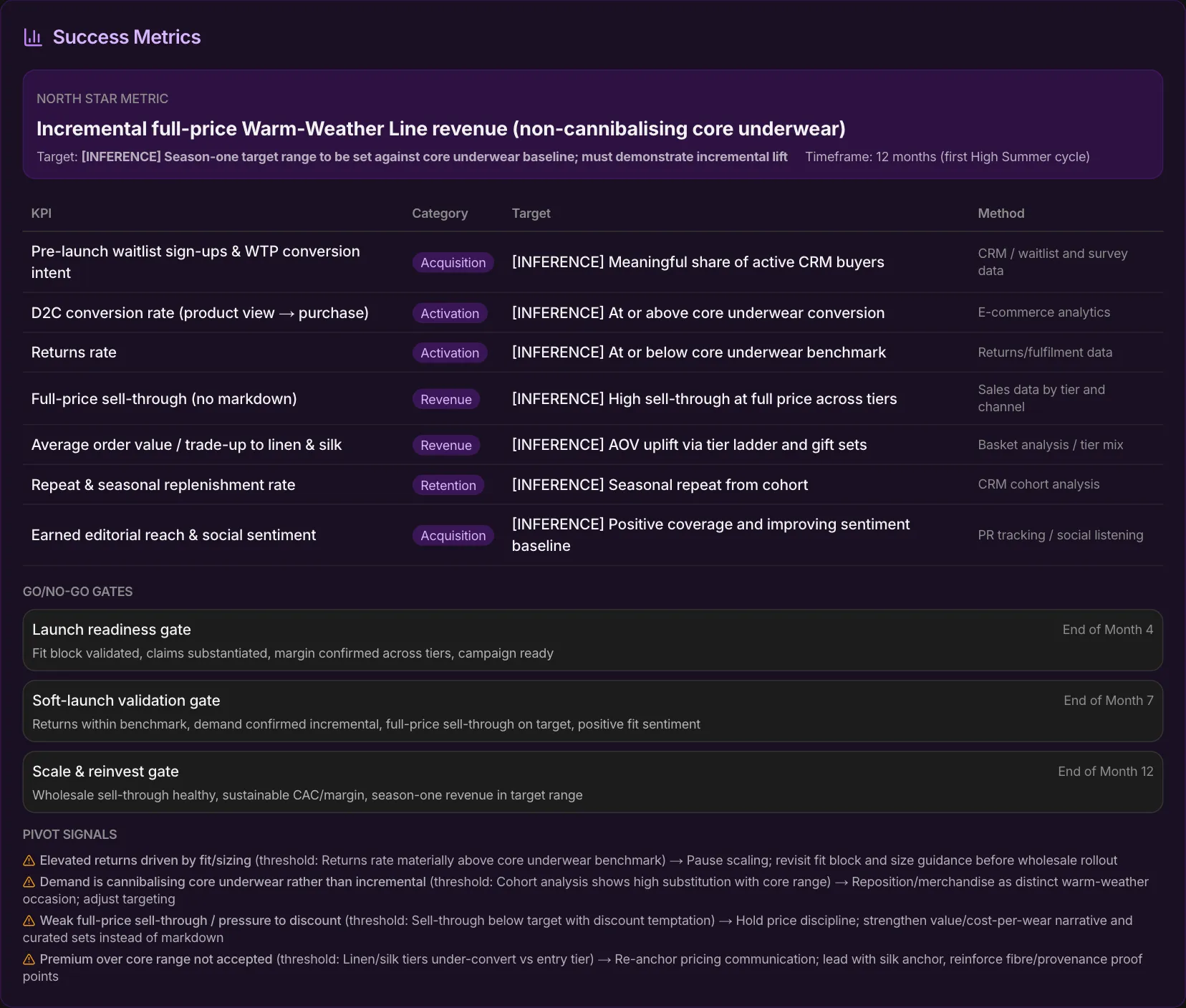This screenshot has height=1008, width=1186.
Task: Click the Acquisition badge in the Earned editorial reach row
Action: [453, 535]
